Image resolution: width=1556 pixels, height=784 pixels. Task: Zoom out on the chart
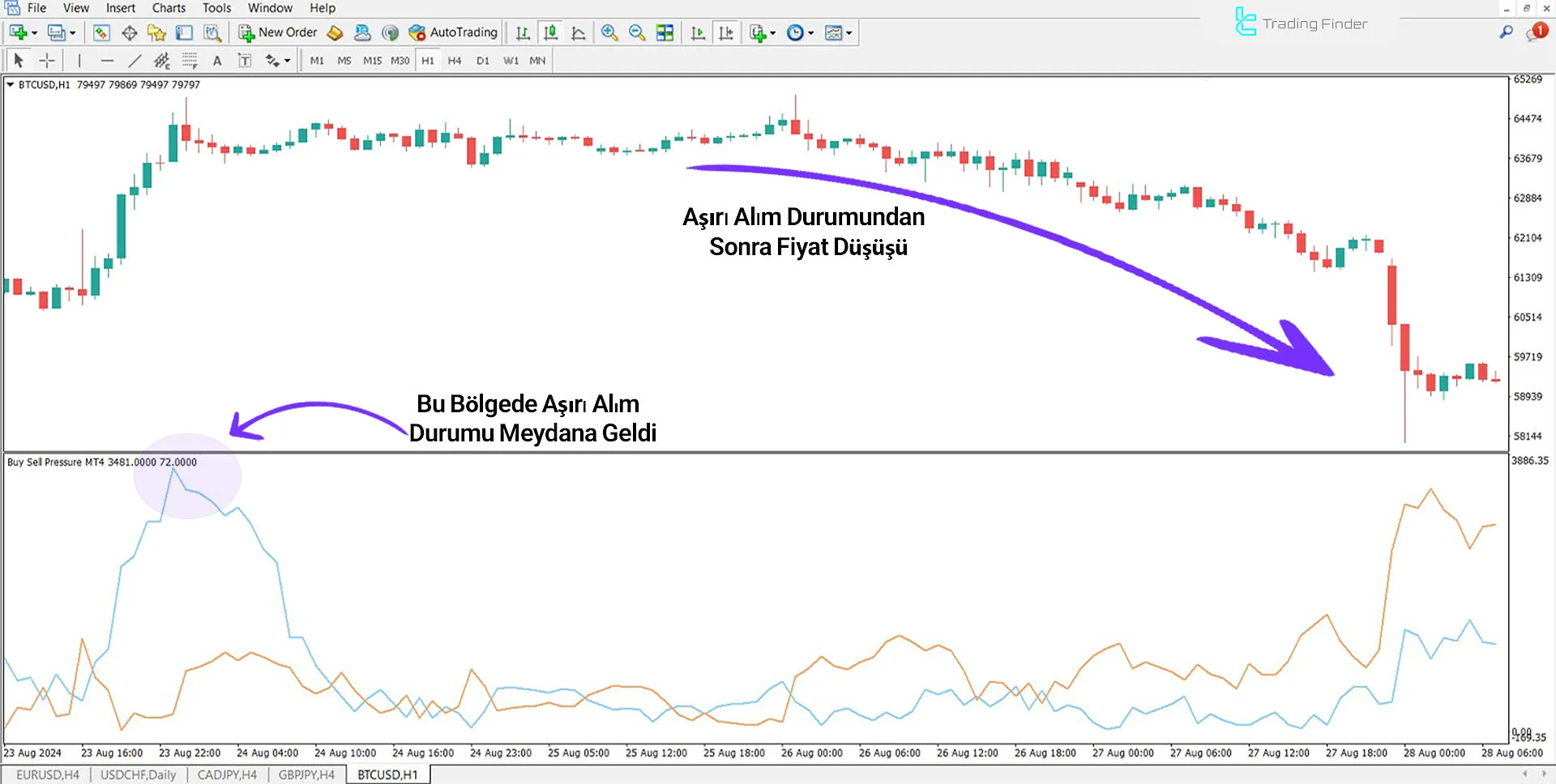tap(637, 32)
